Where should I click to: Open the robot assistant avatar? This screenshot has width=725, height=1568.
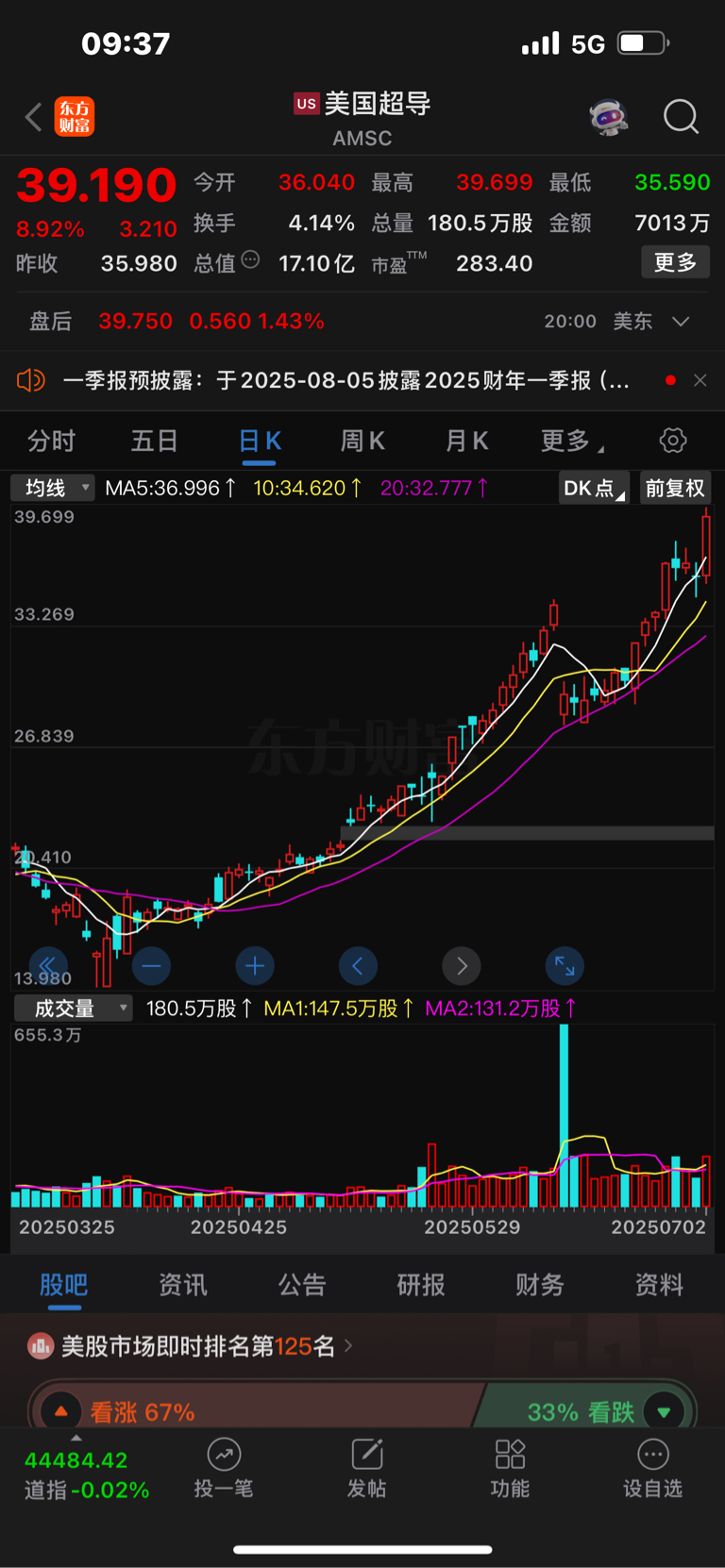point(609,118)
